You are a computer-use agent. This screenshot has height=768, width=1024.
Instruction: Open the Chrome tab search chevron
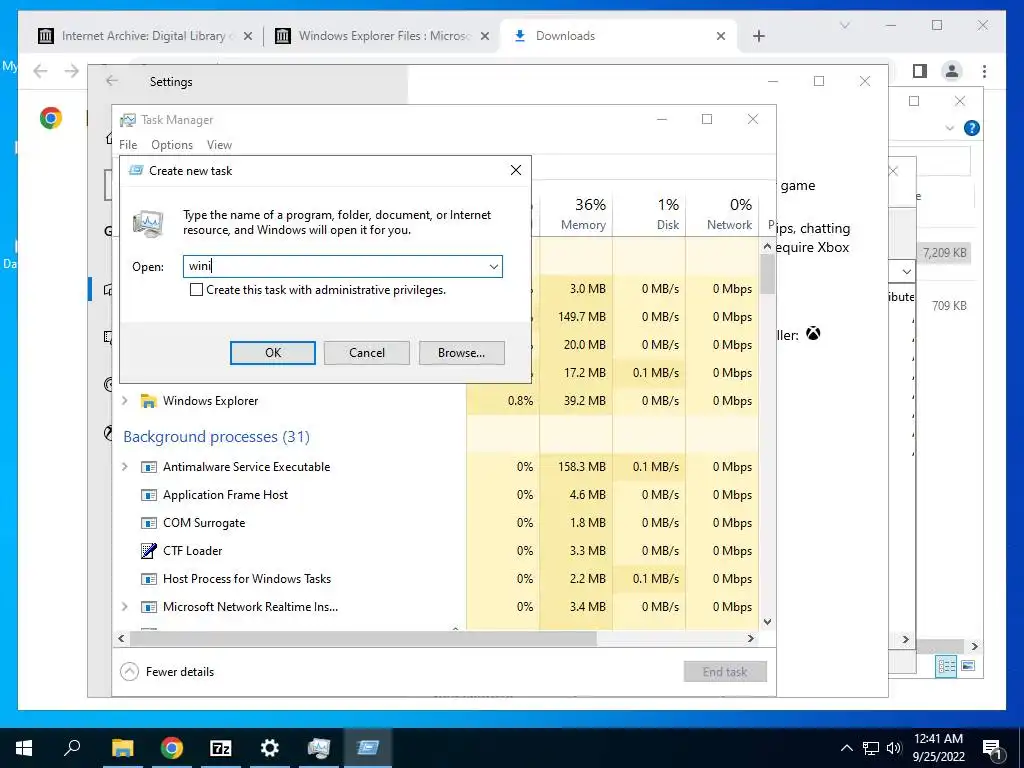(844, 25)
